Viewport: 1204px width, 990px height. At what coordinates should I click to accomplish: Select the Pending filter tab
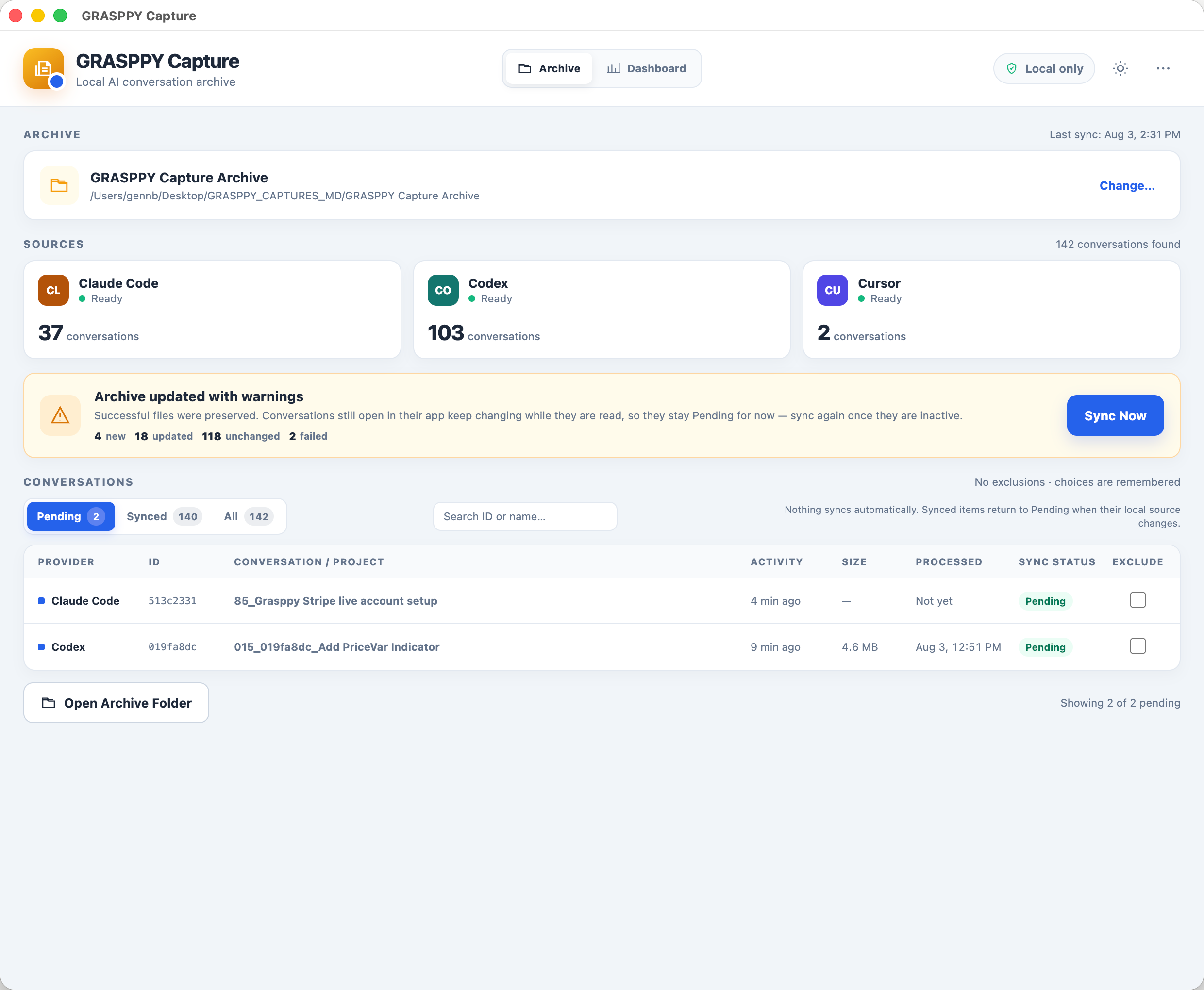71,517
